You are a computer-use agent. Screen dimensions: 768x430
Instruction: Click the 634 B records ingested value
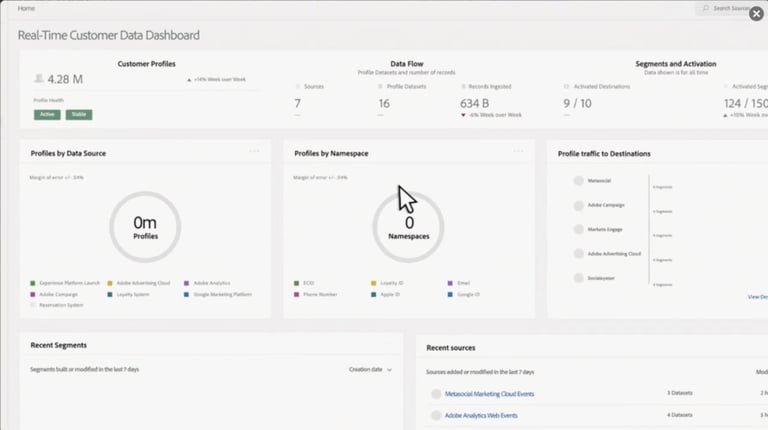[474, 103]
